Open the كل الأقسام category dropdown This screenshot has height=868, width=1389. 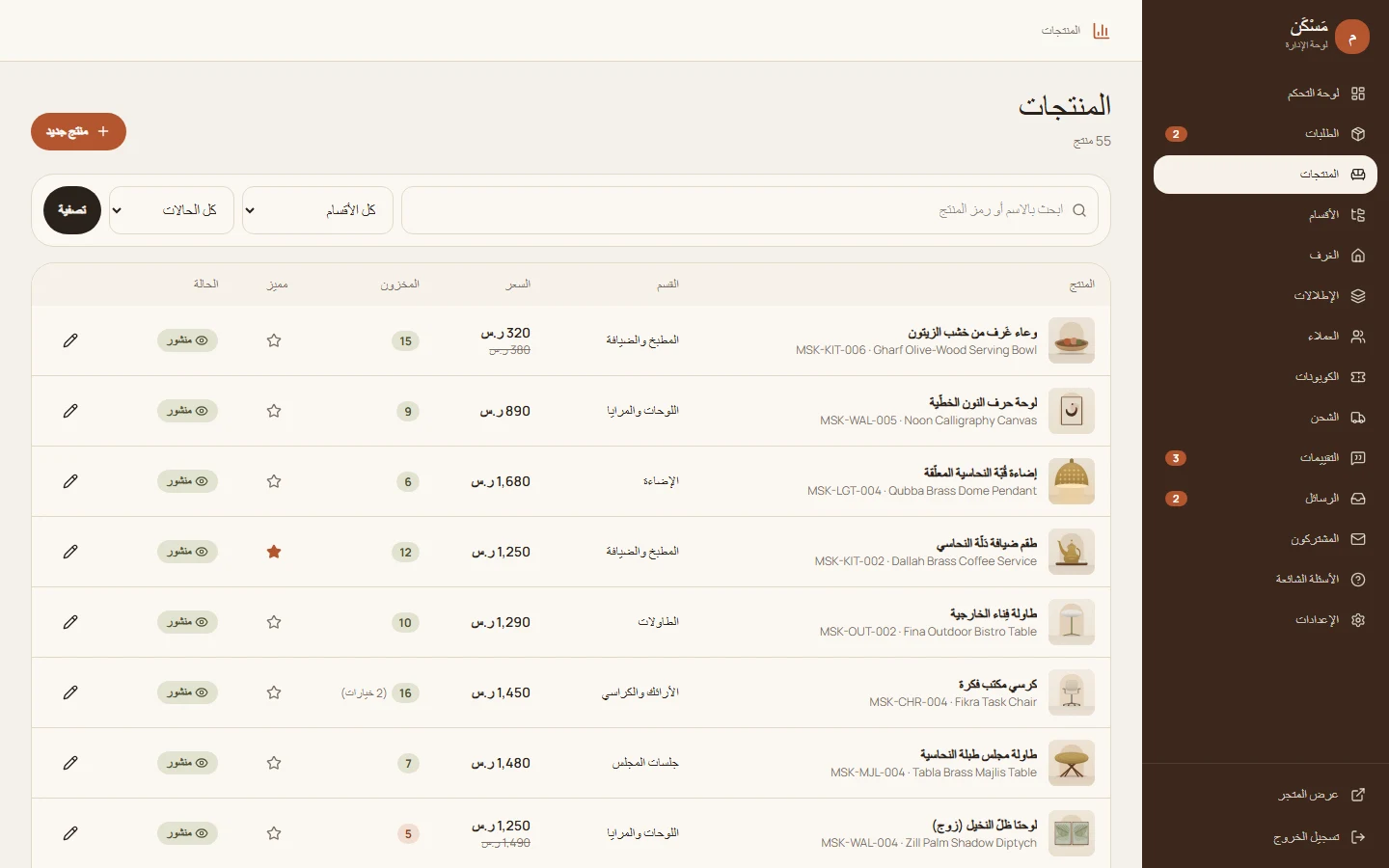tap(317, 210)
